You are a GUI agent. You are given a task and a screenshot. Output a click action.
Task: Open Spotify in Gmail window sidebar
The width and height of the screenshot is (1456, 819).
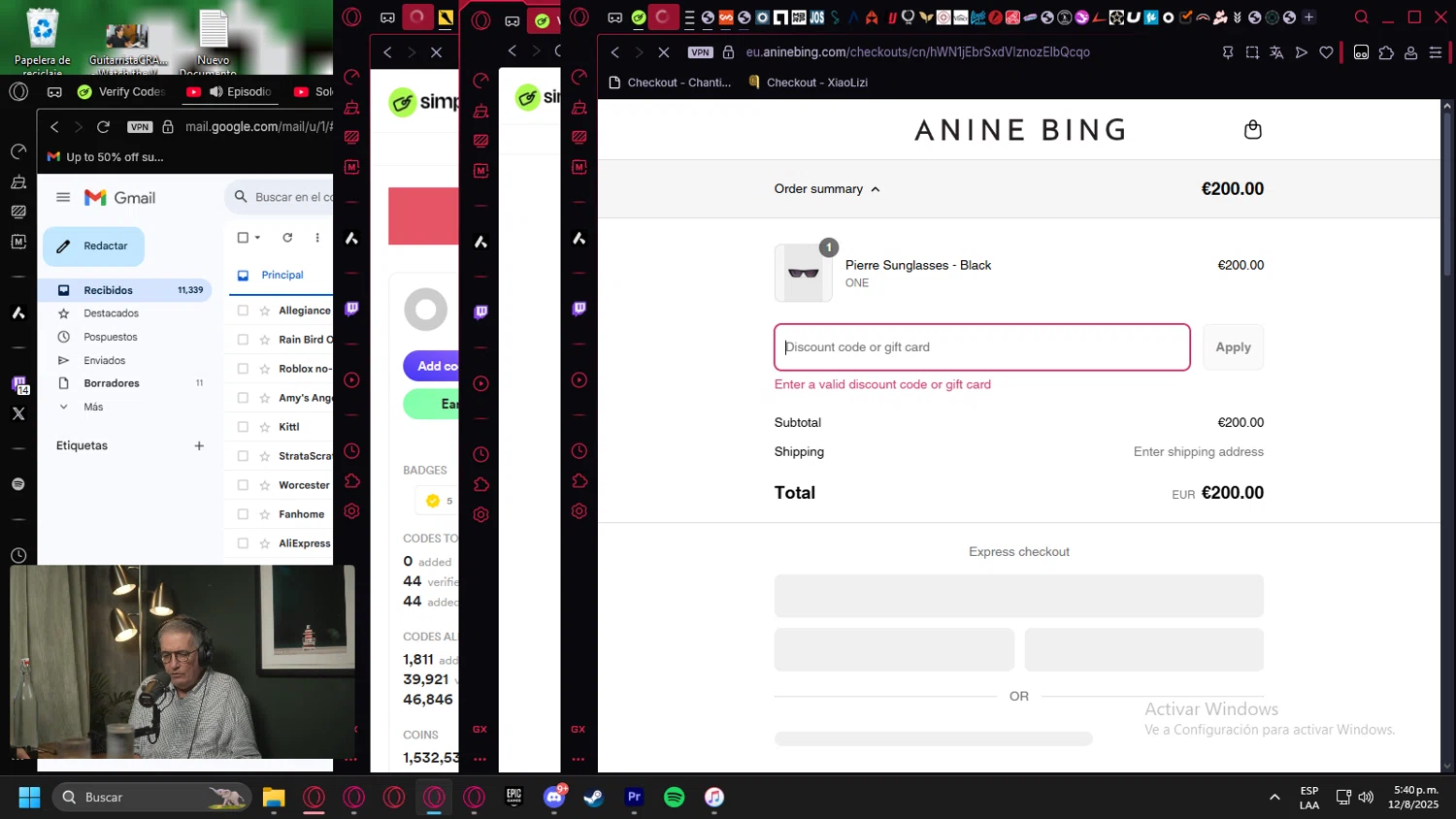pos(18,484)
